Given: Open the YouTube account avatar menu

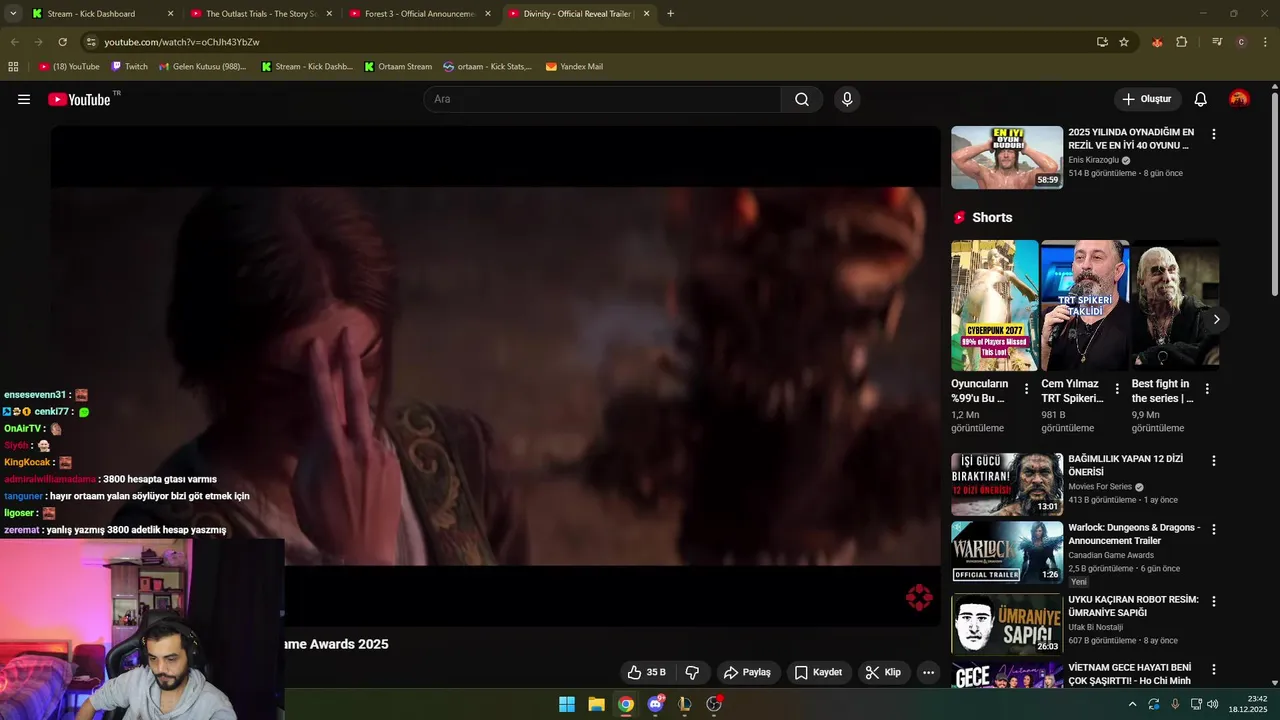Looking at the screenshot, I should point(1239,99).
